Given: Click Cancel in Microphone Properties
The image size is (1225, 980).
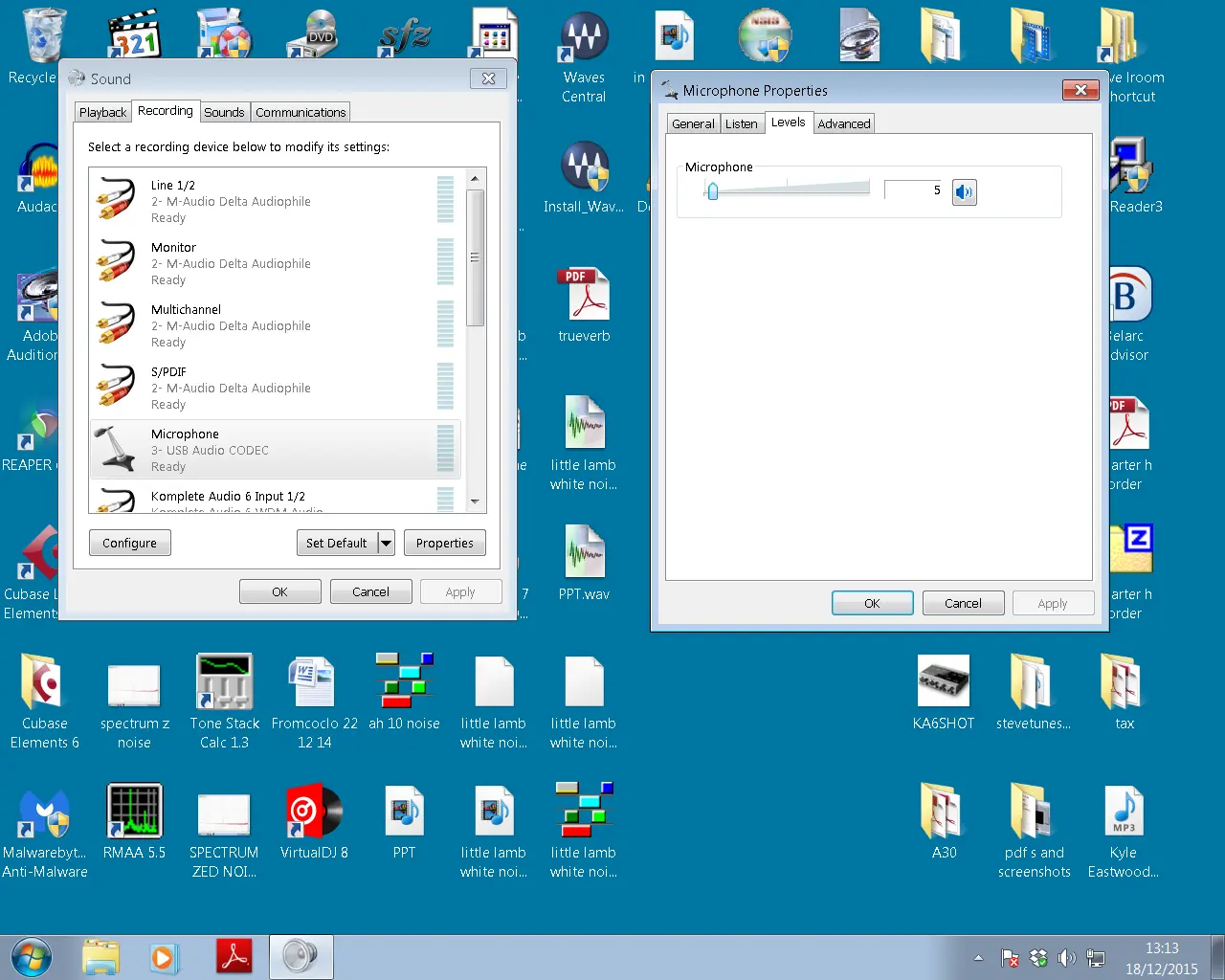Looking at the screenshot, I should point(963,603).
